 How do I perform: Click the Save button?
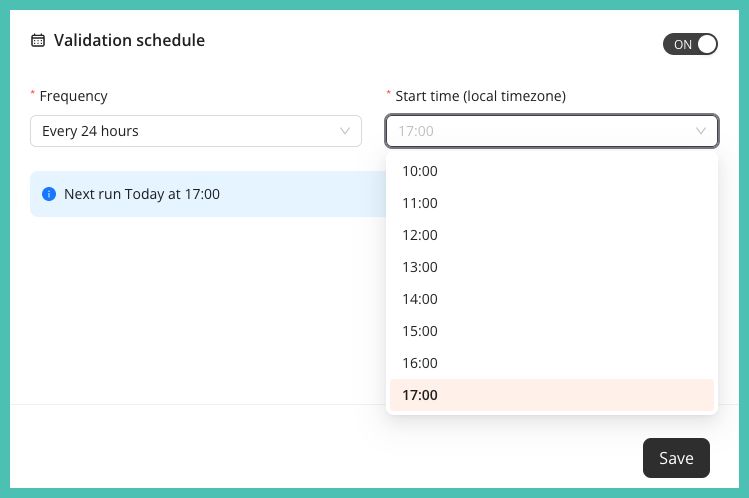pos(676,458)
